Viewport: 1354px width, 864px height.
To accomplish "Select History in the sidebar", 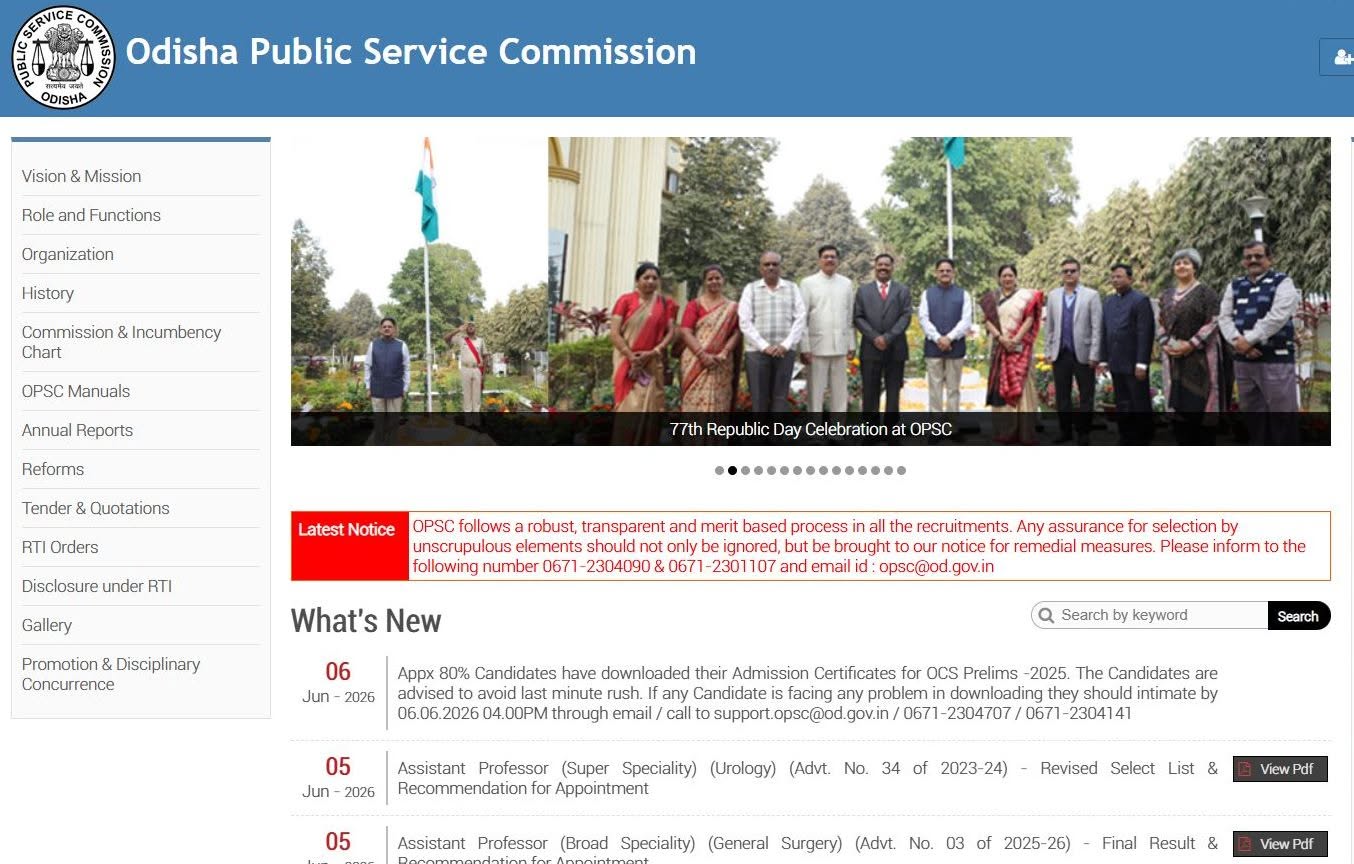I will 48,293.
